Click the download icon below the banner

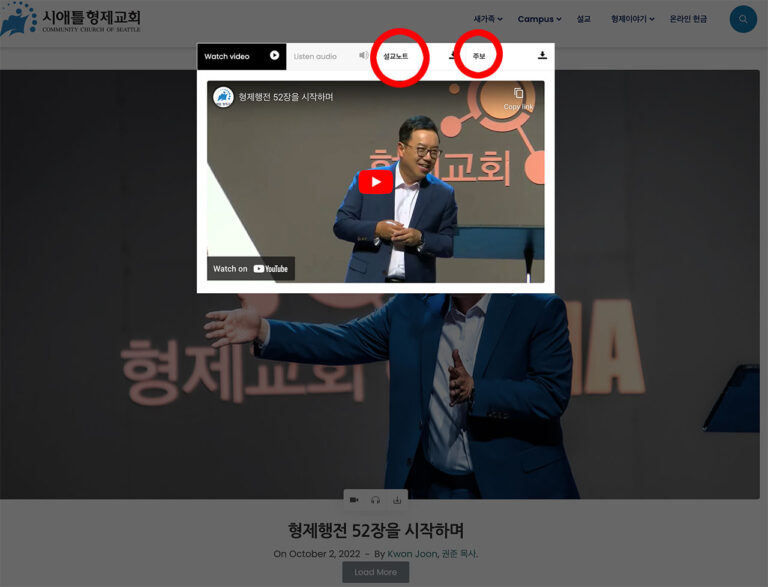[397, 500]
